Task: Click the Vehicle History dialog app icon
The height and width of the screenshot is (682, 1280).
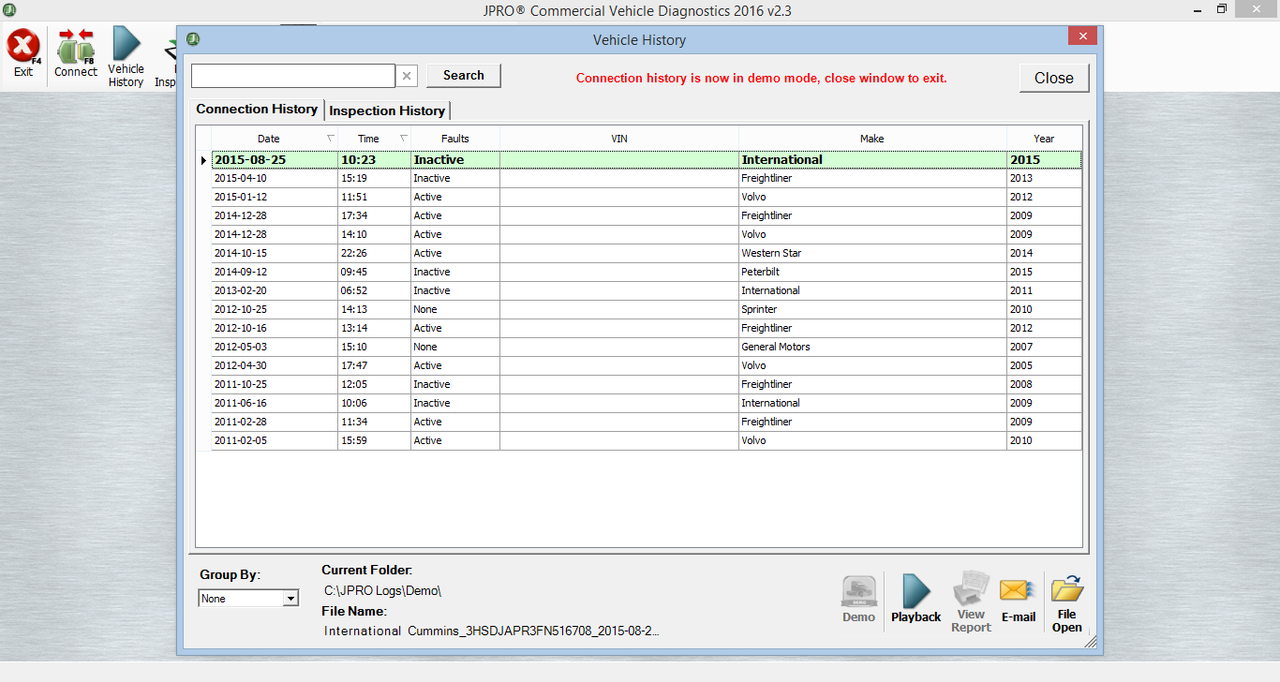Action: (x=193, y=40)
